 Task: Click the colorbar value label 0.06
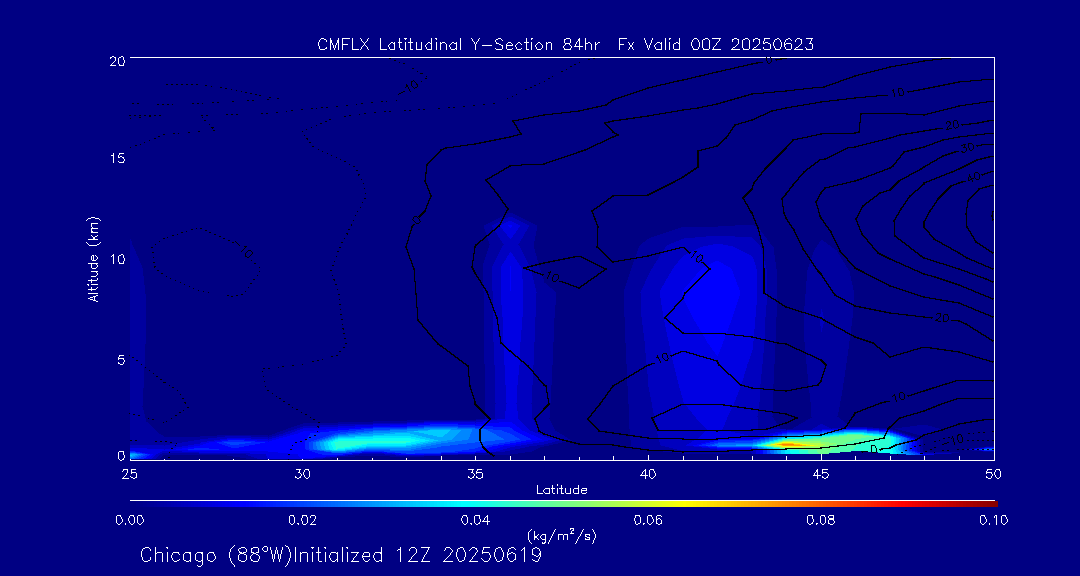click(649, 520)
